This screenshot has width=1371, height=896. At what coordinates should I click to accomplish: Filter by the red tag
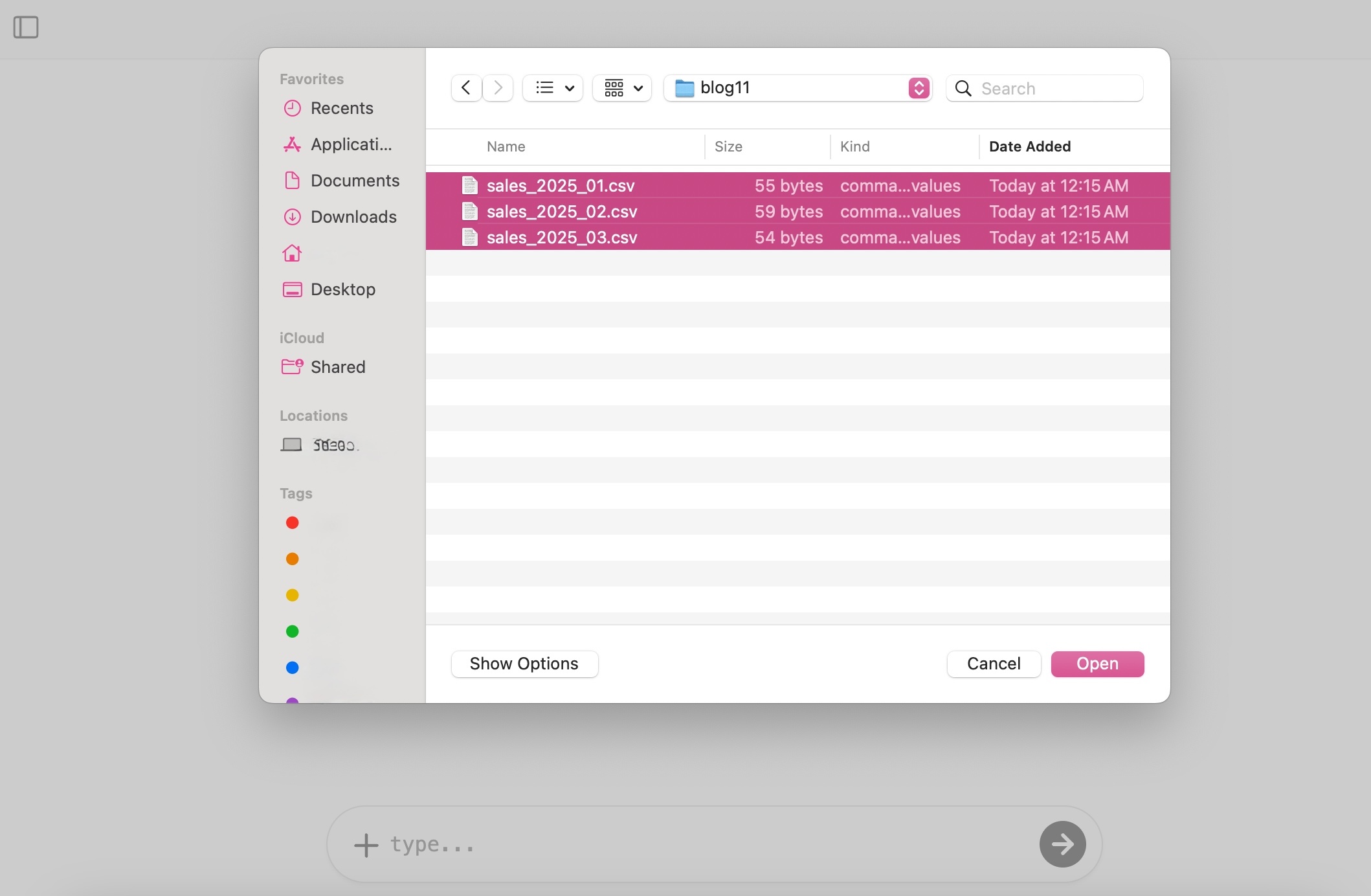coord(293,522)
